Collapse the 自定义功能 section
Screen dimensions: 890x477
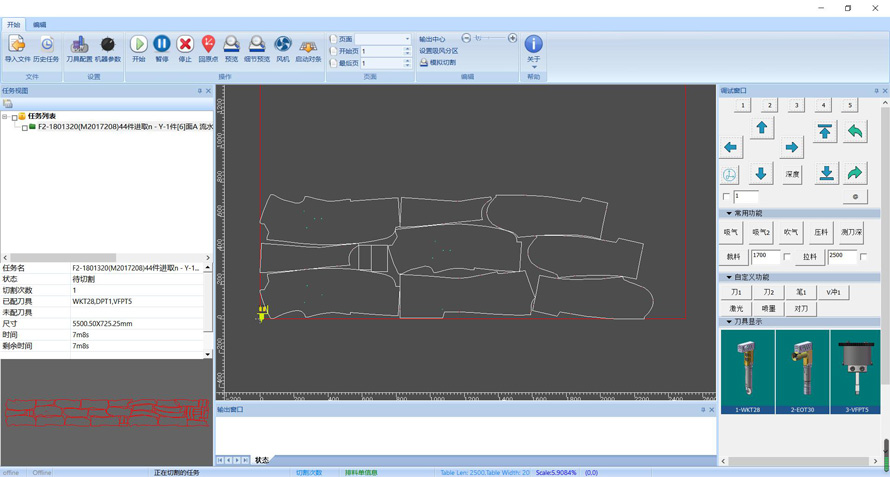click(x=729, y=277)
